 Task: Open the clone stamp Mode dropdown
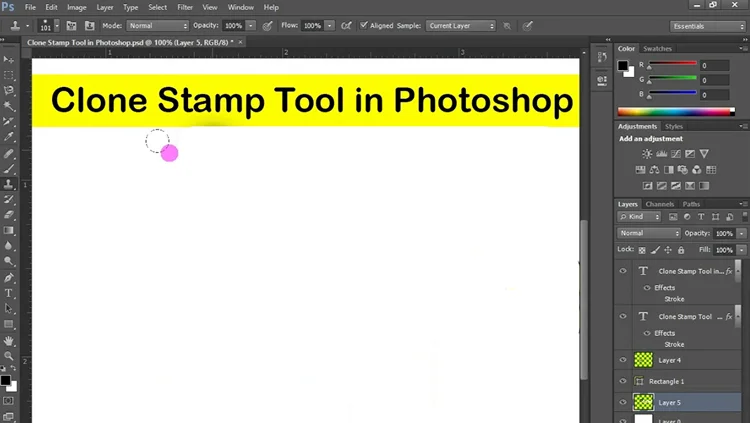click(x=158, y=26)
